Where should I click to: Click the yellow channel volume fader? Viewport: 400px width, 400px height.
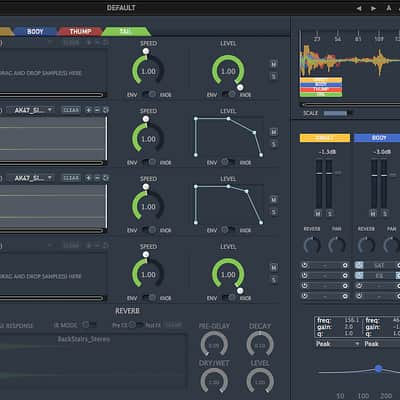tap(324, 184)
